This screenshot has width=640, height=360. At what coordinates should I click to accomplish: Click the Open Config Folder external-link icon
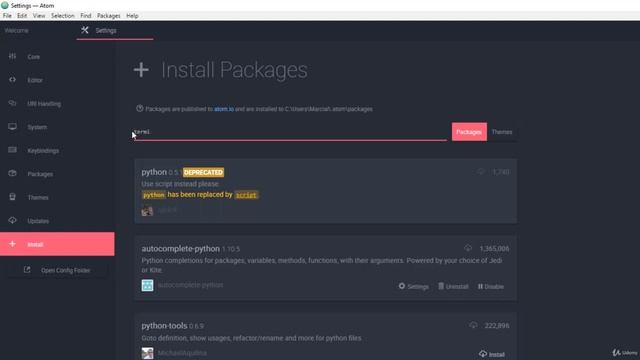(x=27, y=270)
